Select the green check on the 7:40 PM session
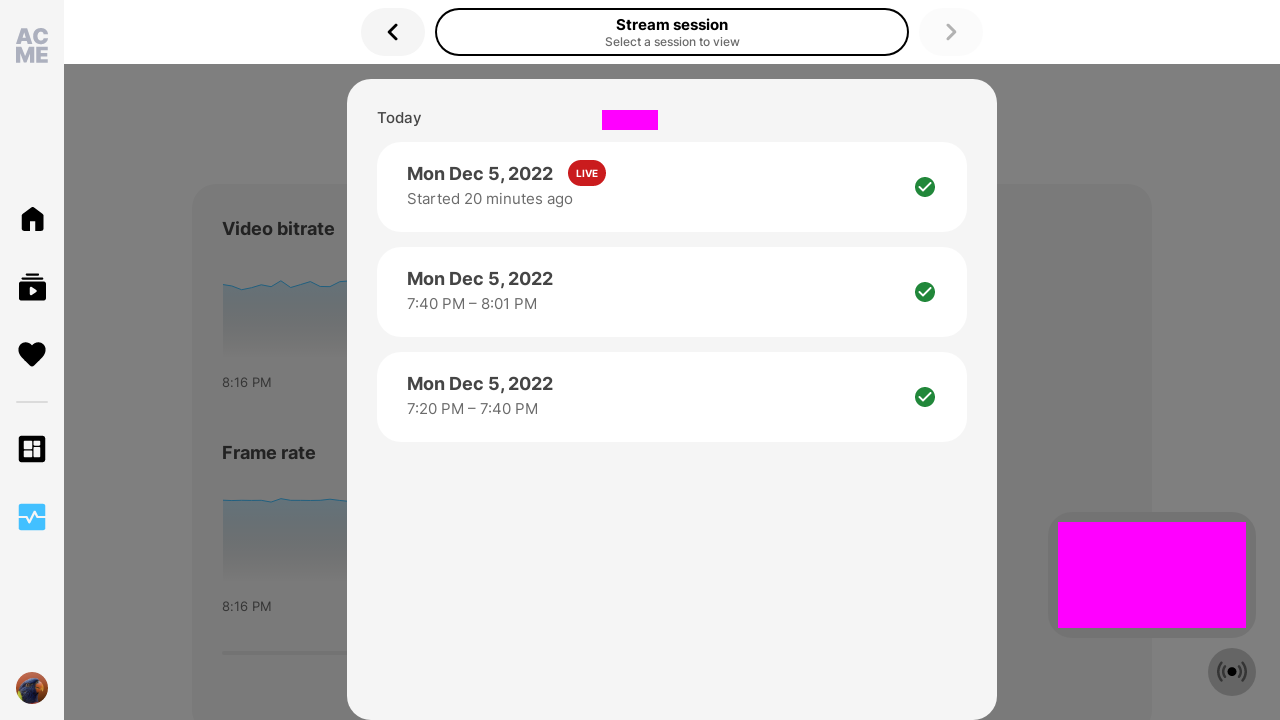The image size is (1280, 720). click(925, 292)
